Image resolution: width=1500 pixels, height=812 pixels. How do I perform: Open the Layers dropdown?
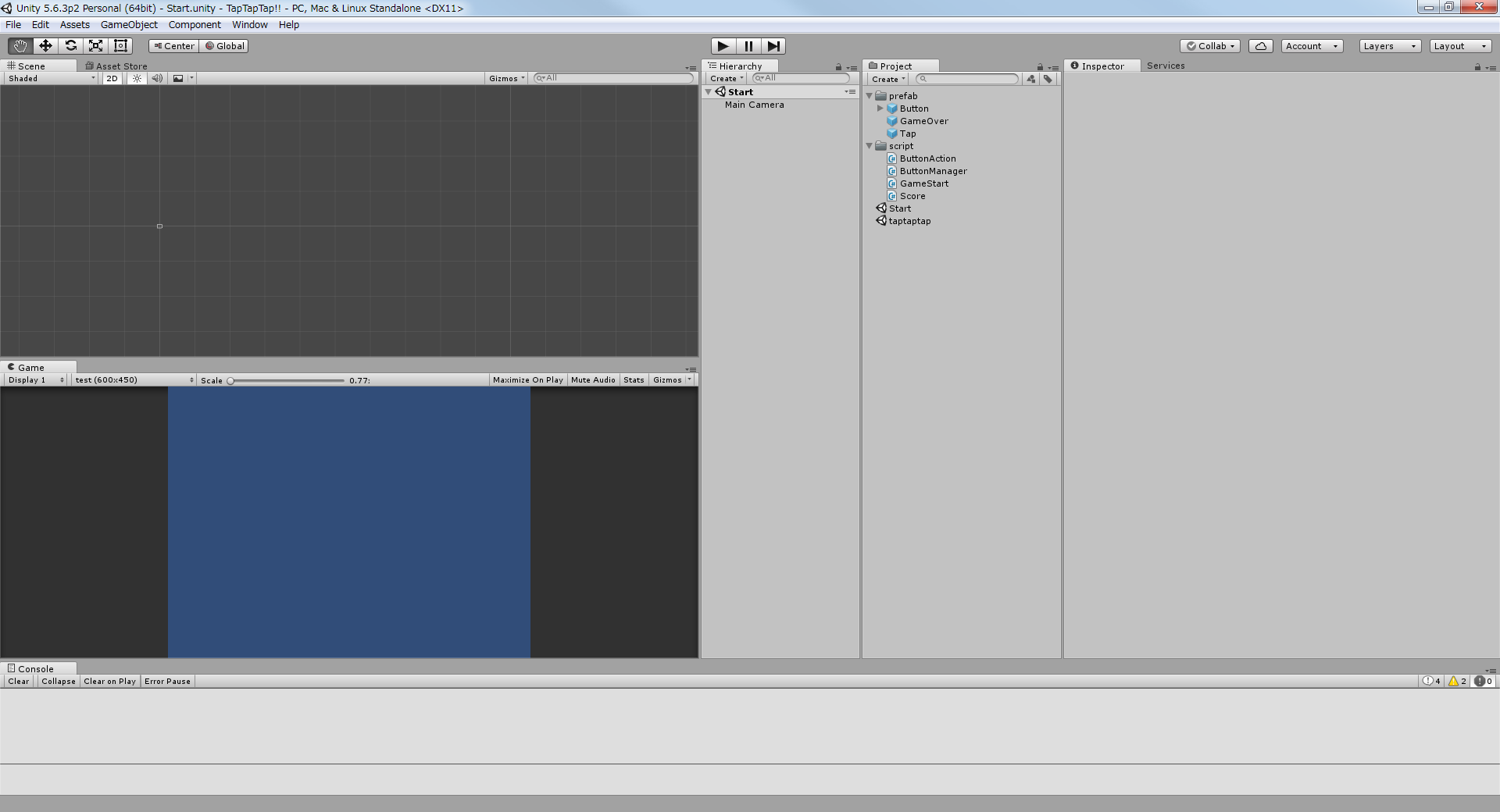[x=1389, y=46]
